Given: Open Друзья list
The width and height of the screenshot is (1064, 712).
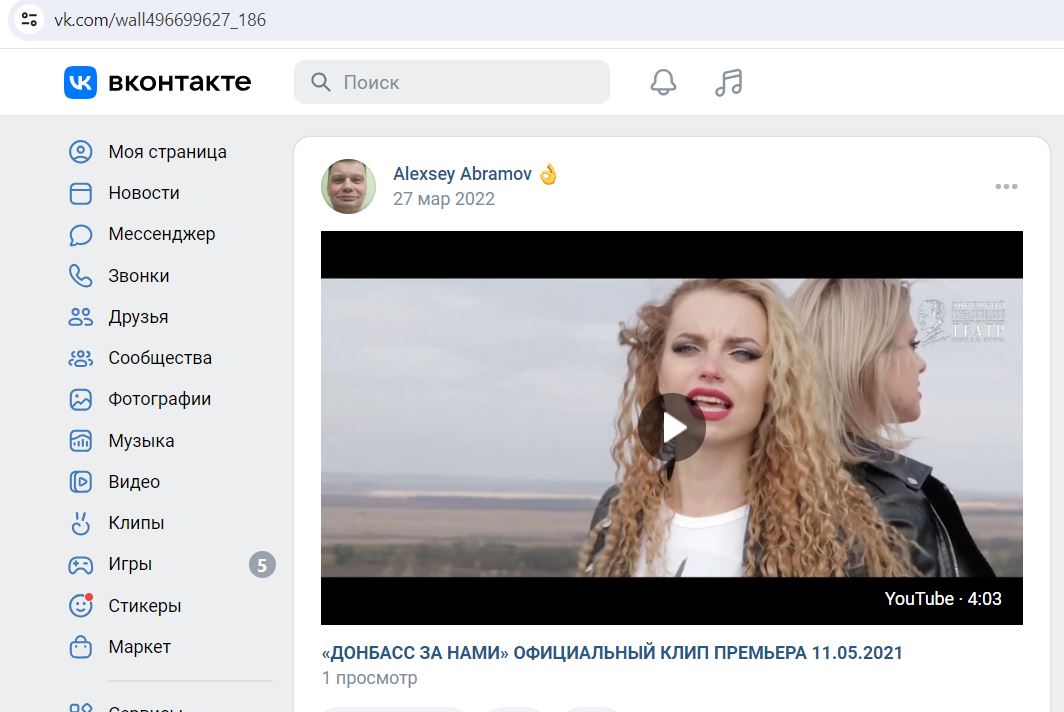Looking at the screenshot, I should coord(138,317).
